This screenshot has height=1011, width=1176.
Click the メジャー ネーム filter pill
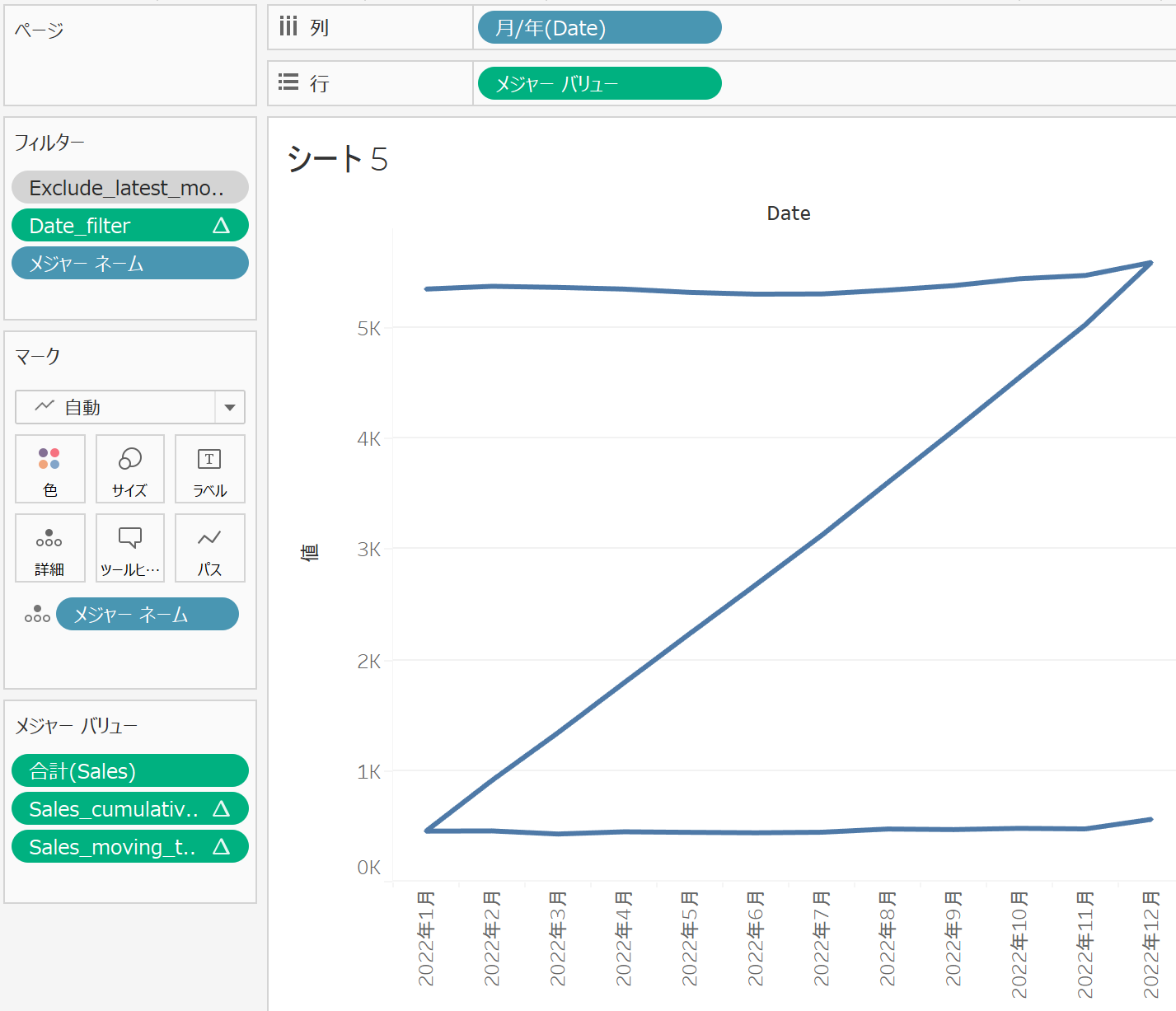pos(129,263)
